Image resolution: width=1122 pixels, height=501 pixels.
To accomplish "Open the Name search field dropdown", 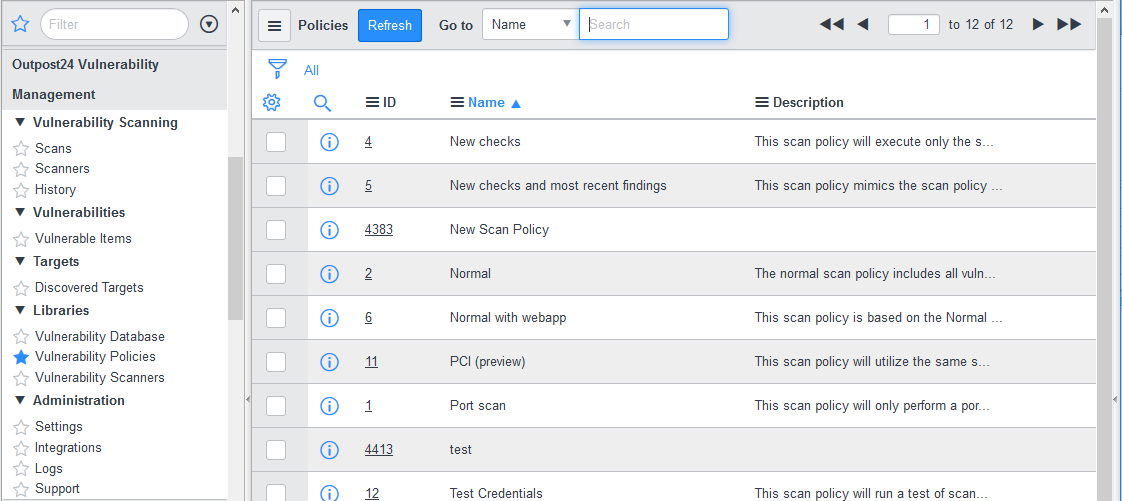I will pyautogui.click(x=530, y=25).
